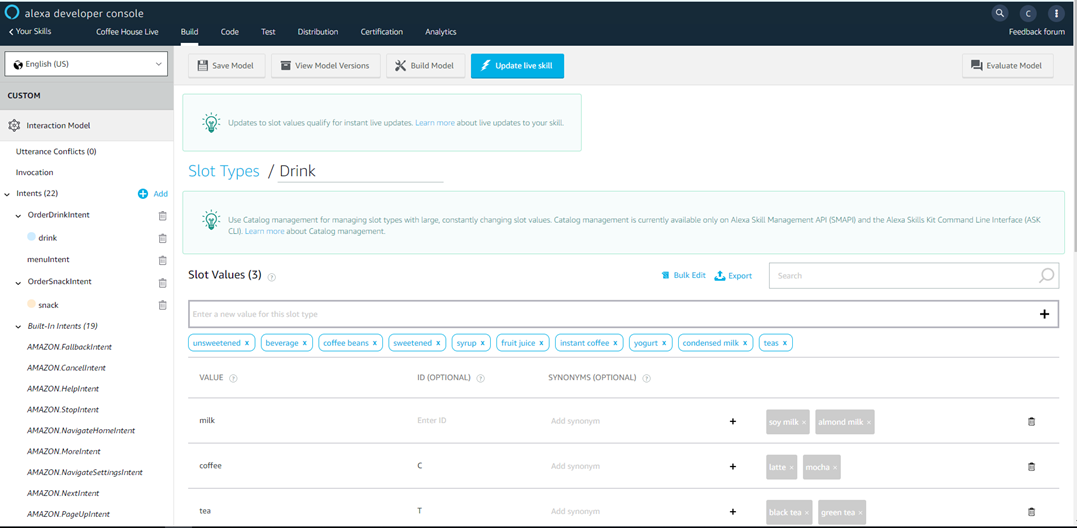The image size is (1077, 528).
Task: Add new slot value with plus icon
Action: coord(1044,314)
